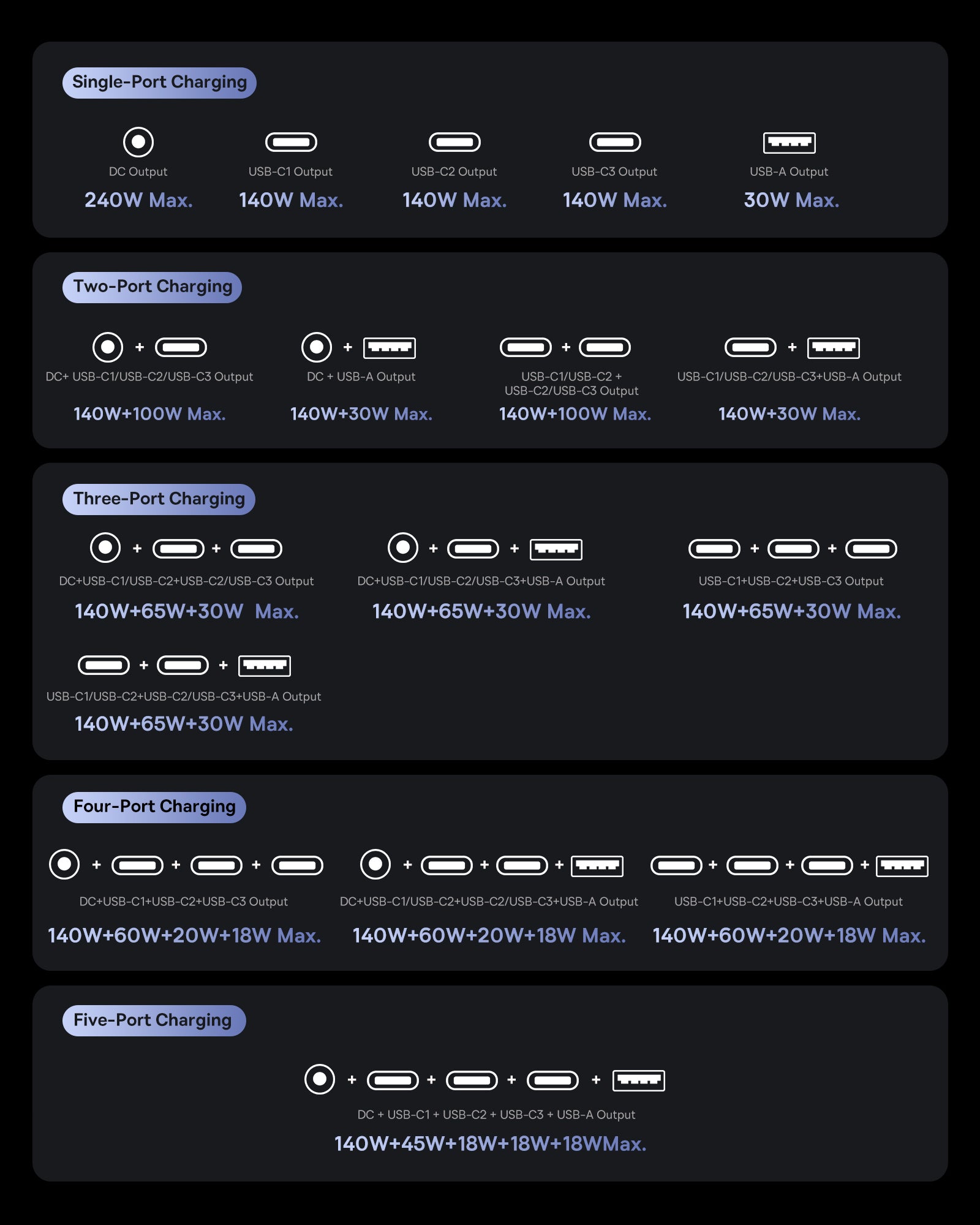This screenshot has height=1225, width=980.
Task: Click the 'DC + USB-C1 + USB-C2 + USB-C3 + USB-A Output' caption
Action: 496,1115
